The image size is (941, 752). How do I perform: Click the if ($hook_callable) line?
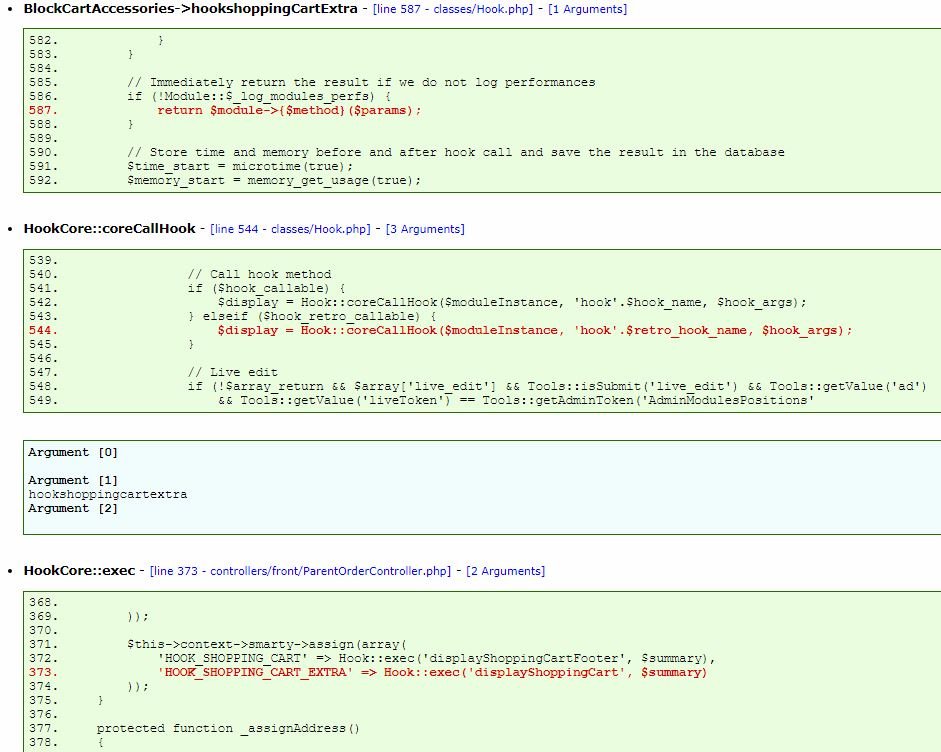pyautogui.click(x=266, y=289)
